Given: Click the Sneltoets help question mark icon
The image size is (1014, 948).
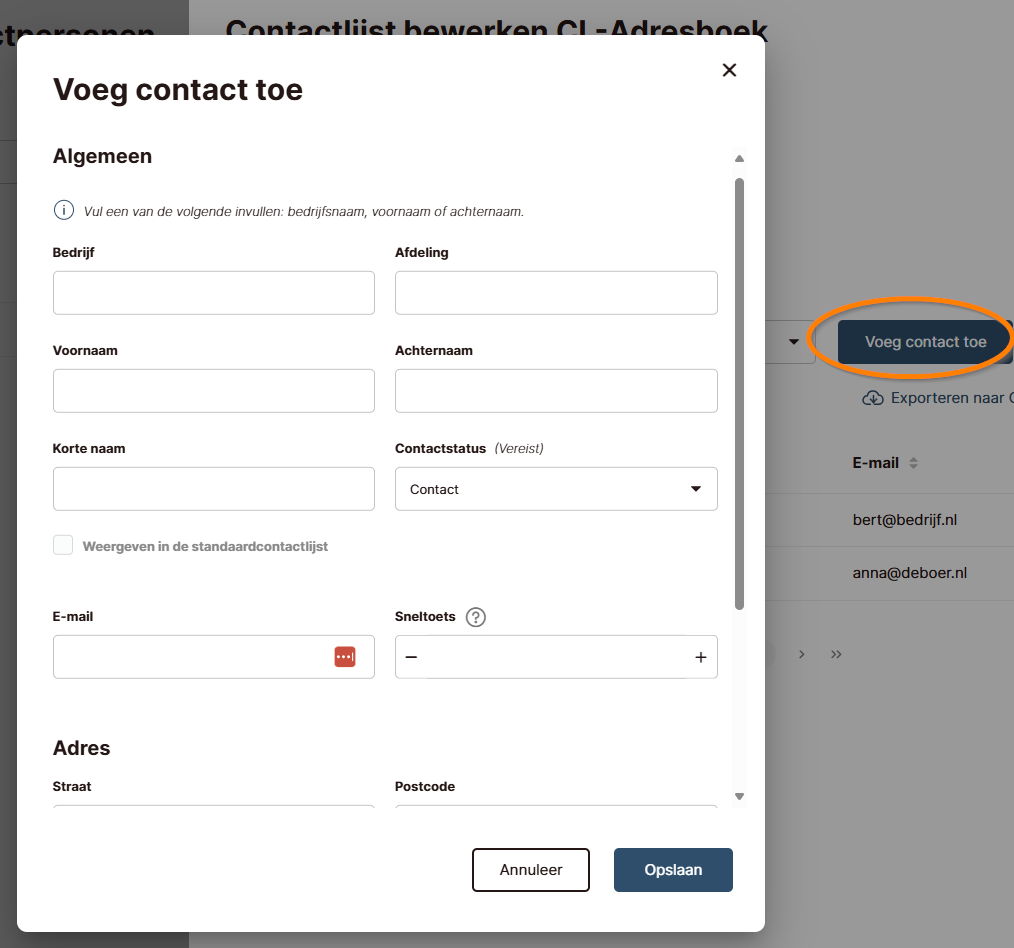Looking at the screenshot, I should tap(476, 617).
